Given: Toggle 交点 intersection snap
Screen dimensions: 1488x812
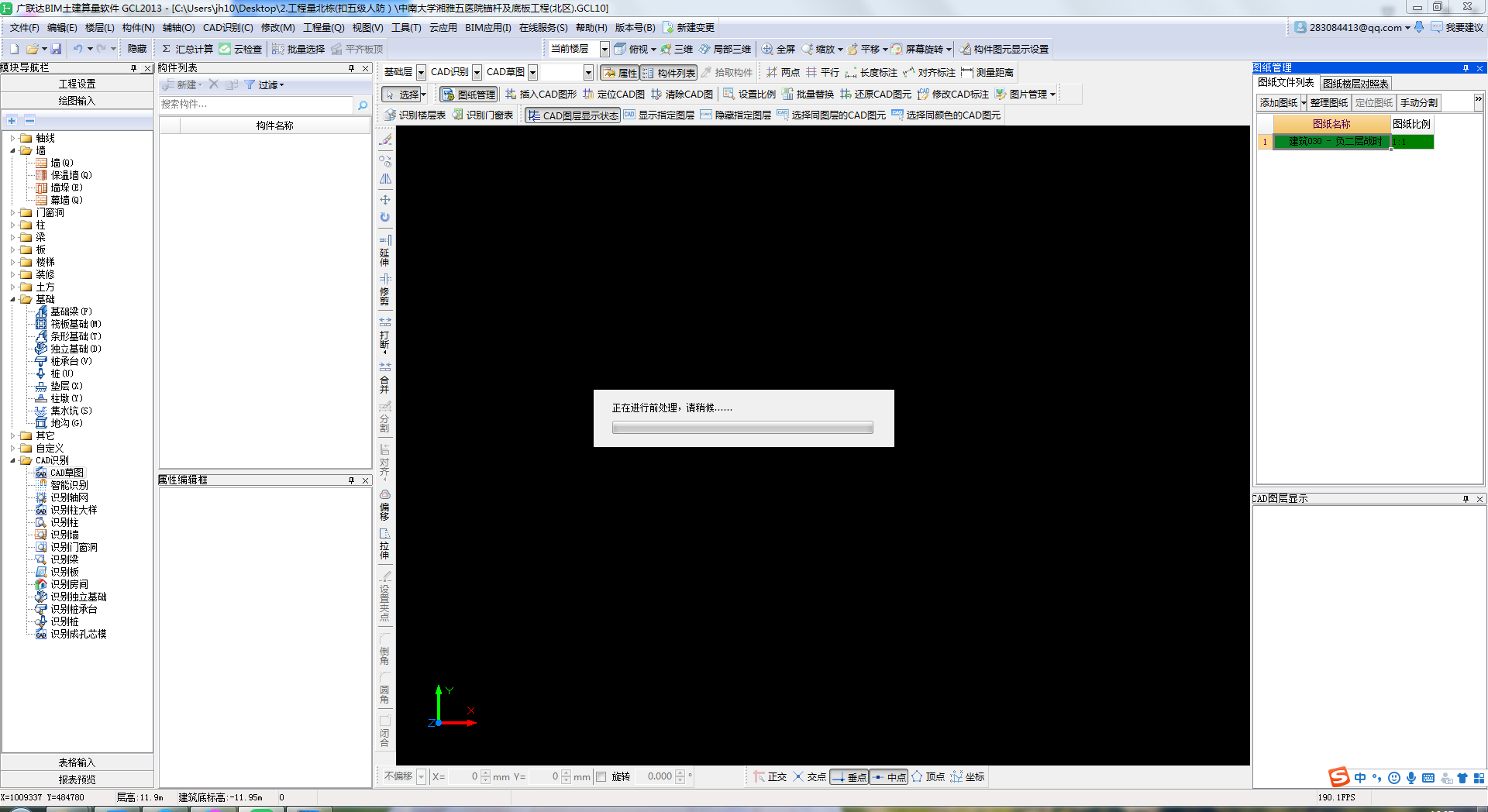Looking at the screenshot, I should (x=809, y=776).
